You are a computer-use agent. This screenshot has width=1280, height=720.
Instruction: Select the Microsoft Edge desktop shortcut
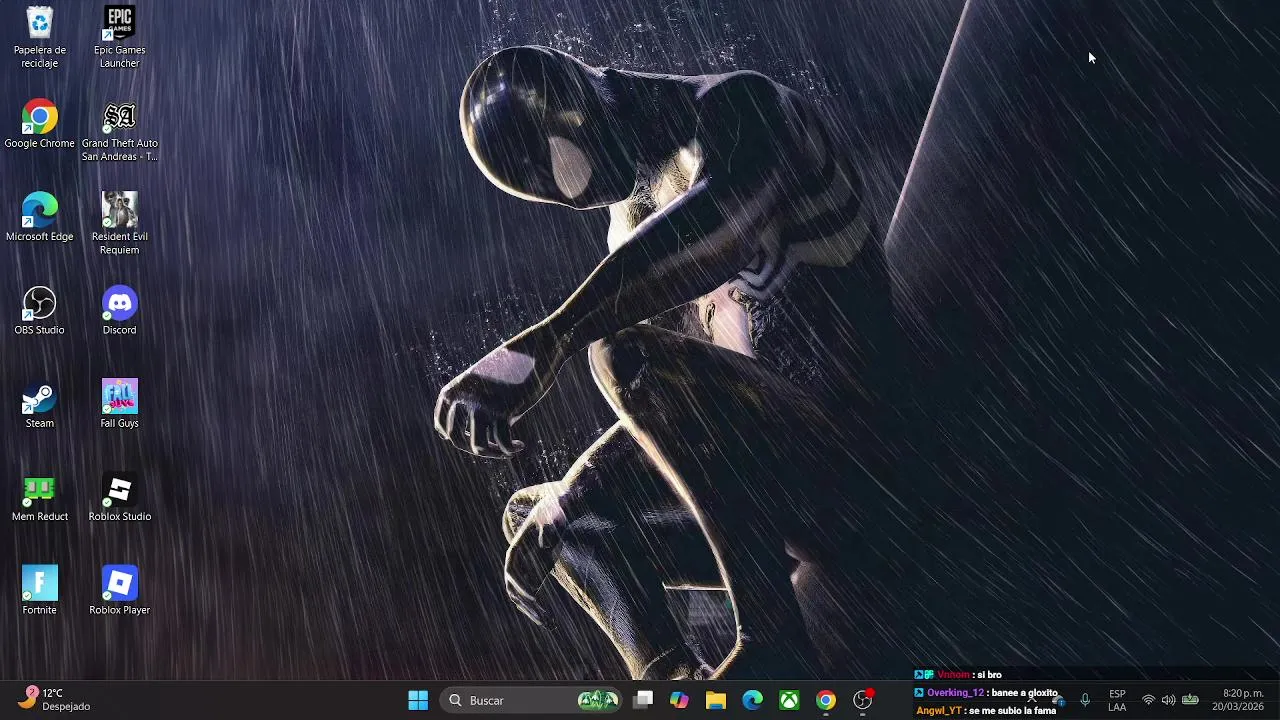pyautogui.click(x=40, y=218)
